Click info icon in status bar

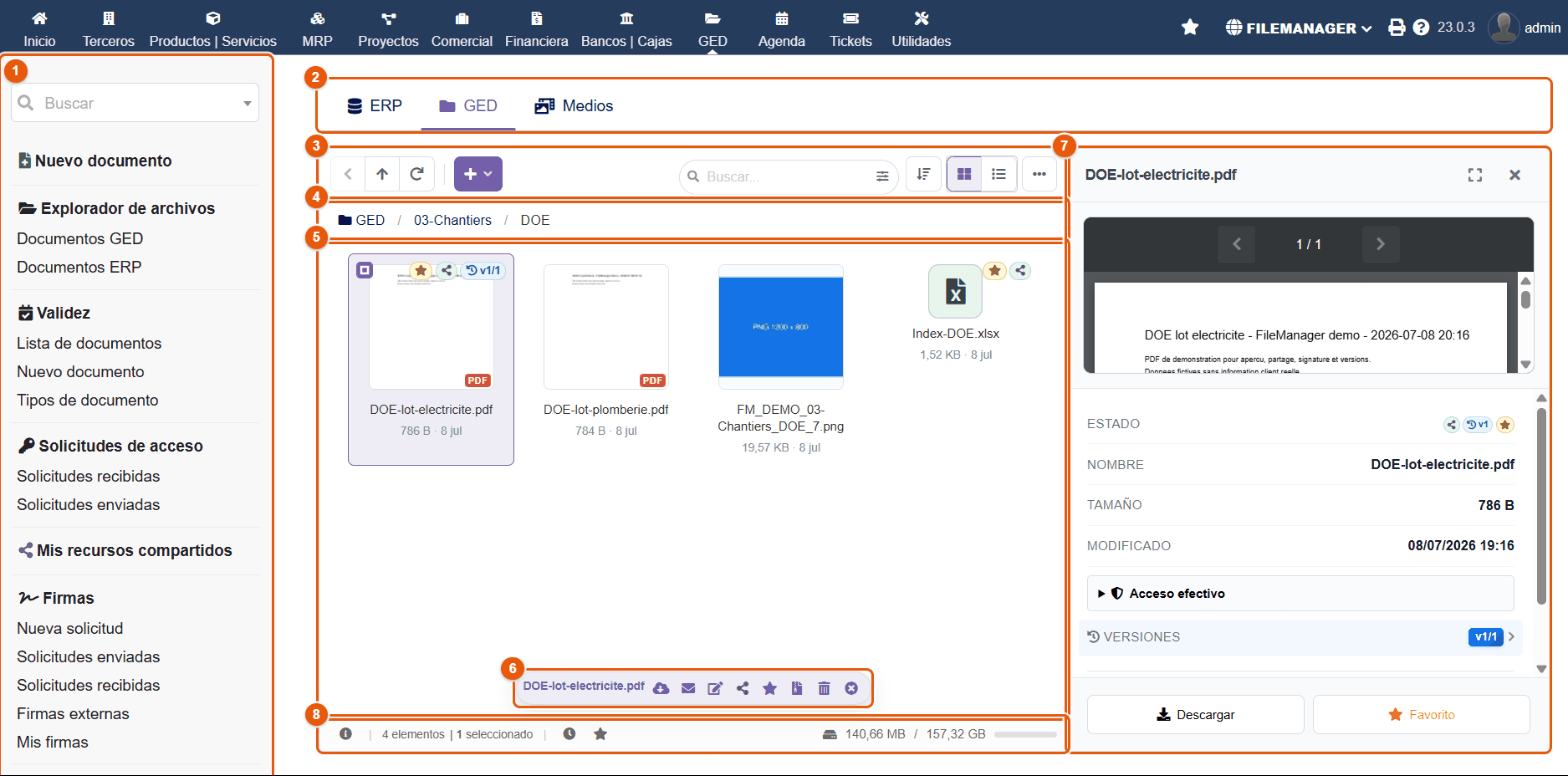[346, 733]
